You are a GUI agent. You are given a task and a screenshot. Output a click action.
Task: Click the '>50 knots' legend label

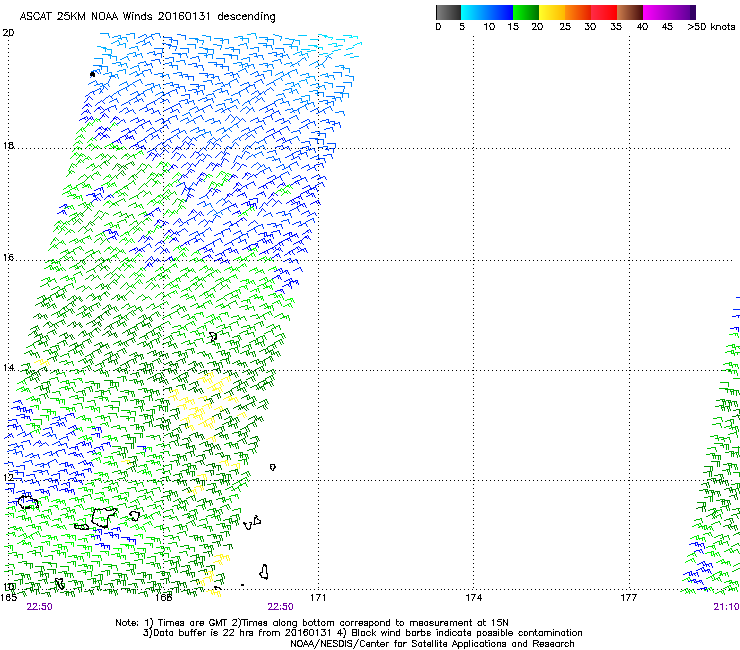711,27
